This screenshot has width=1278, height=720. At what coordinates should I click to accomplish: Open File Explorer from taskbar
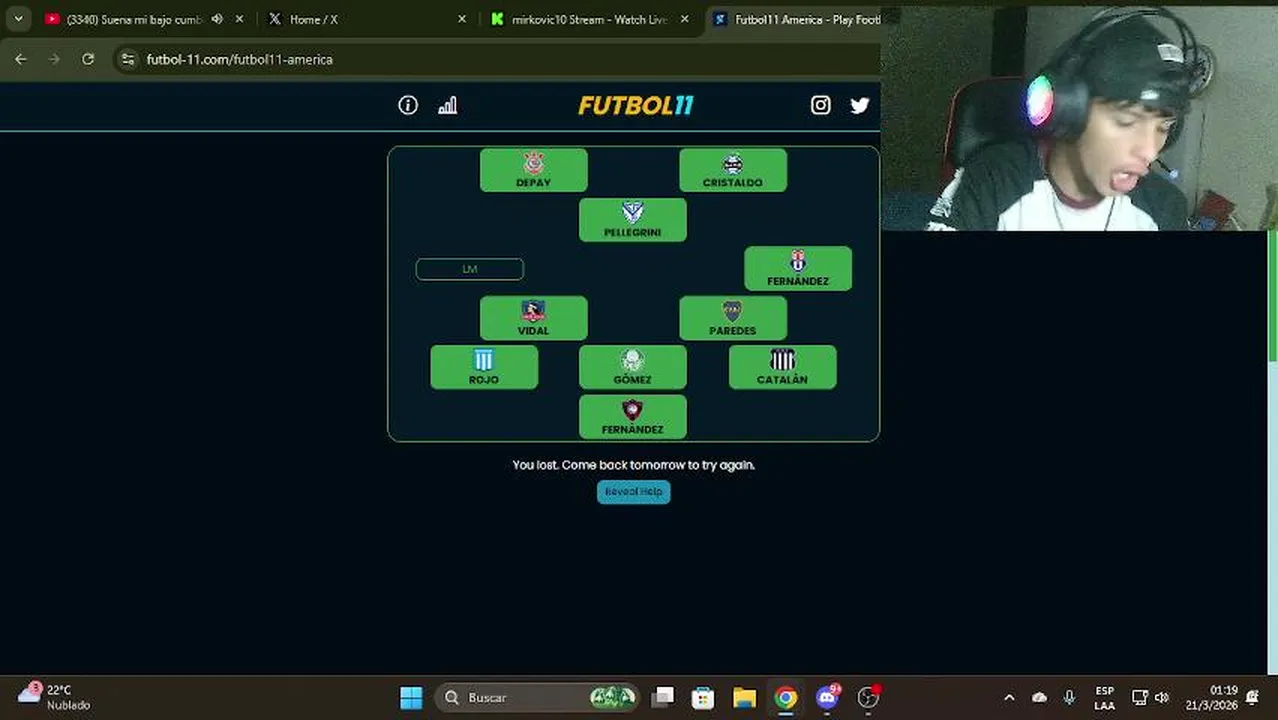click(744, 697)
